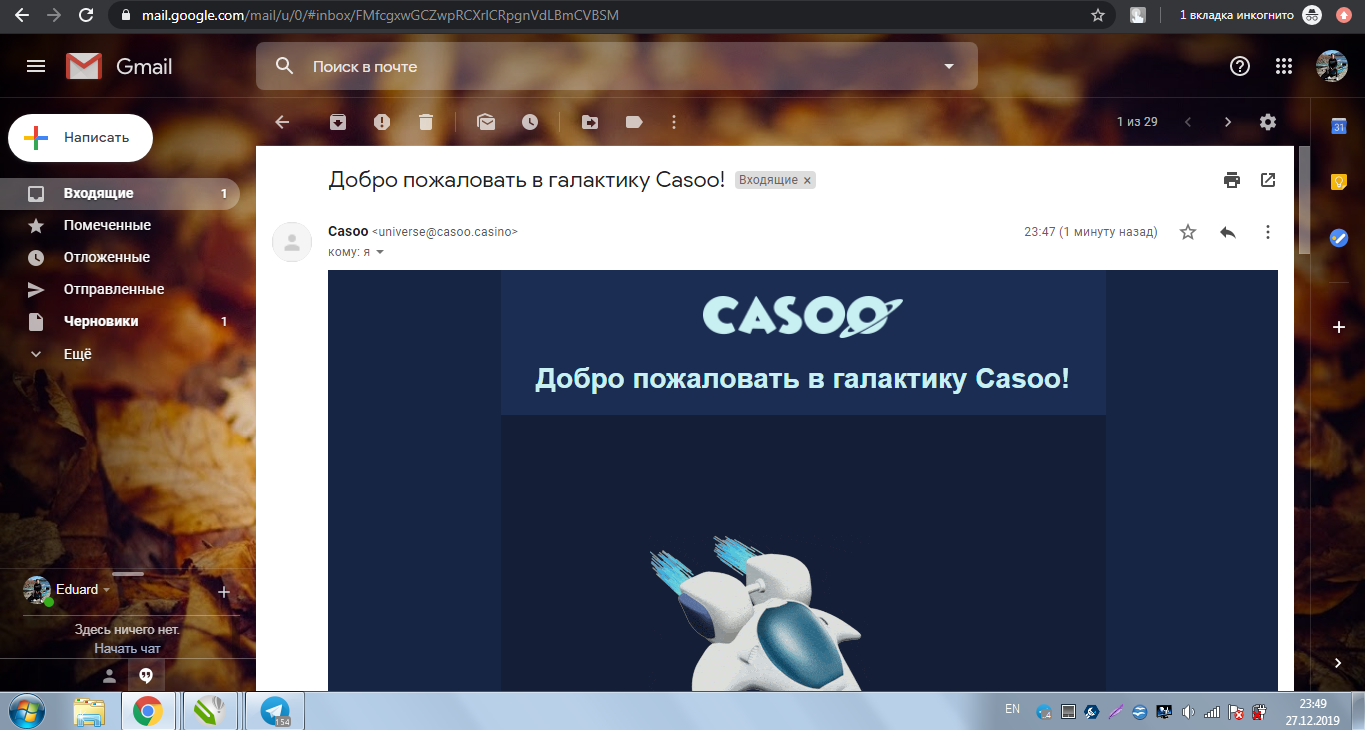Image resolution: width=1365 pixels, height=730 pixels.
Task: Snooze the email with clock icon
Action: (530, 122)
